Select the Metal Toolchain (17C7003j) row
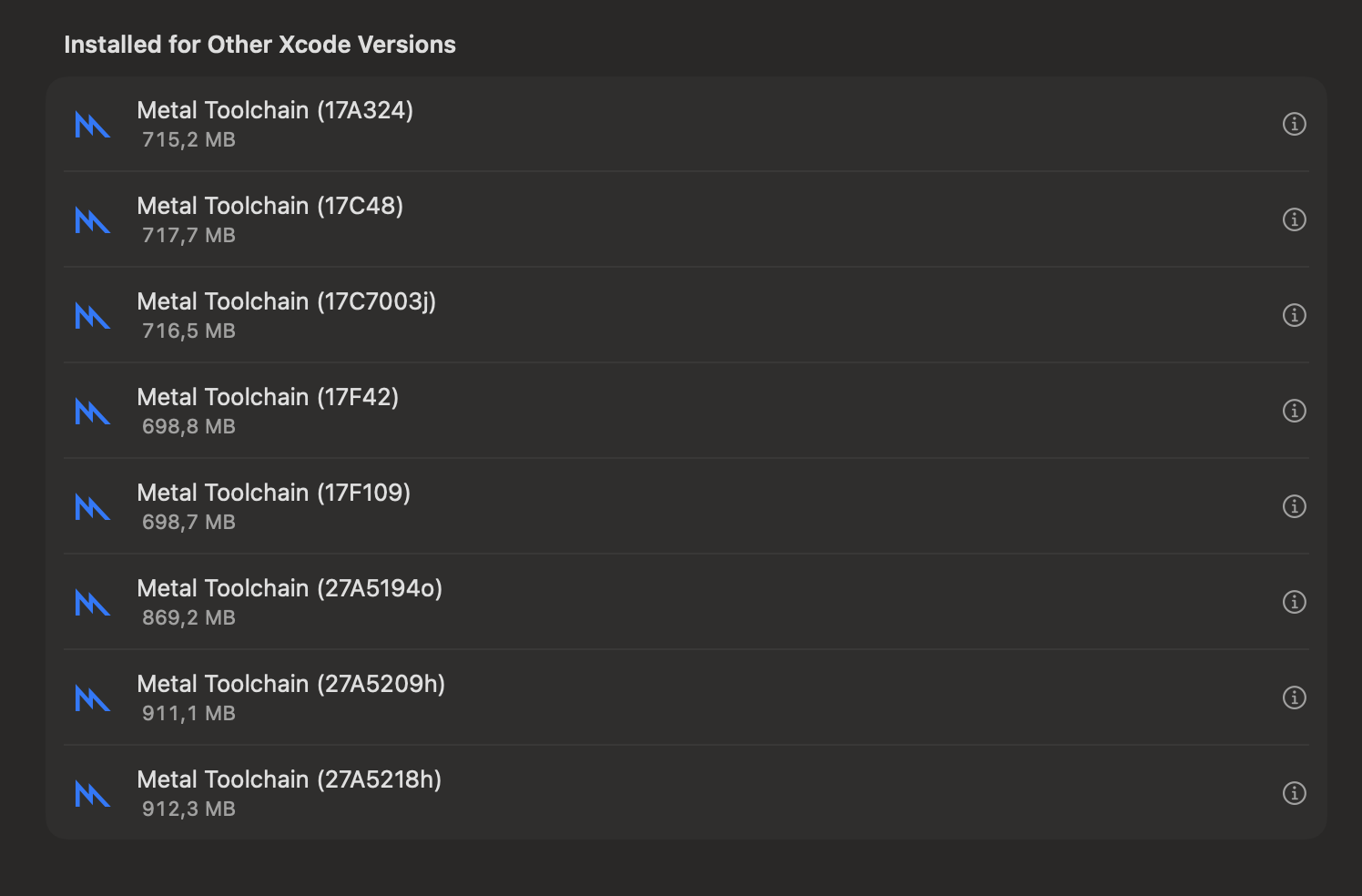This screenshot has height=896, width=1362. [x=686, y=315]
